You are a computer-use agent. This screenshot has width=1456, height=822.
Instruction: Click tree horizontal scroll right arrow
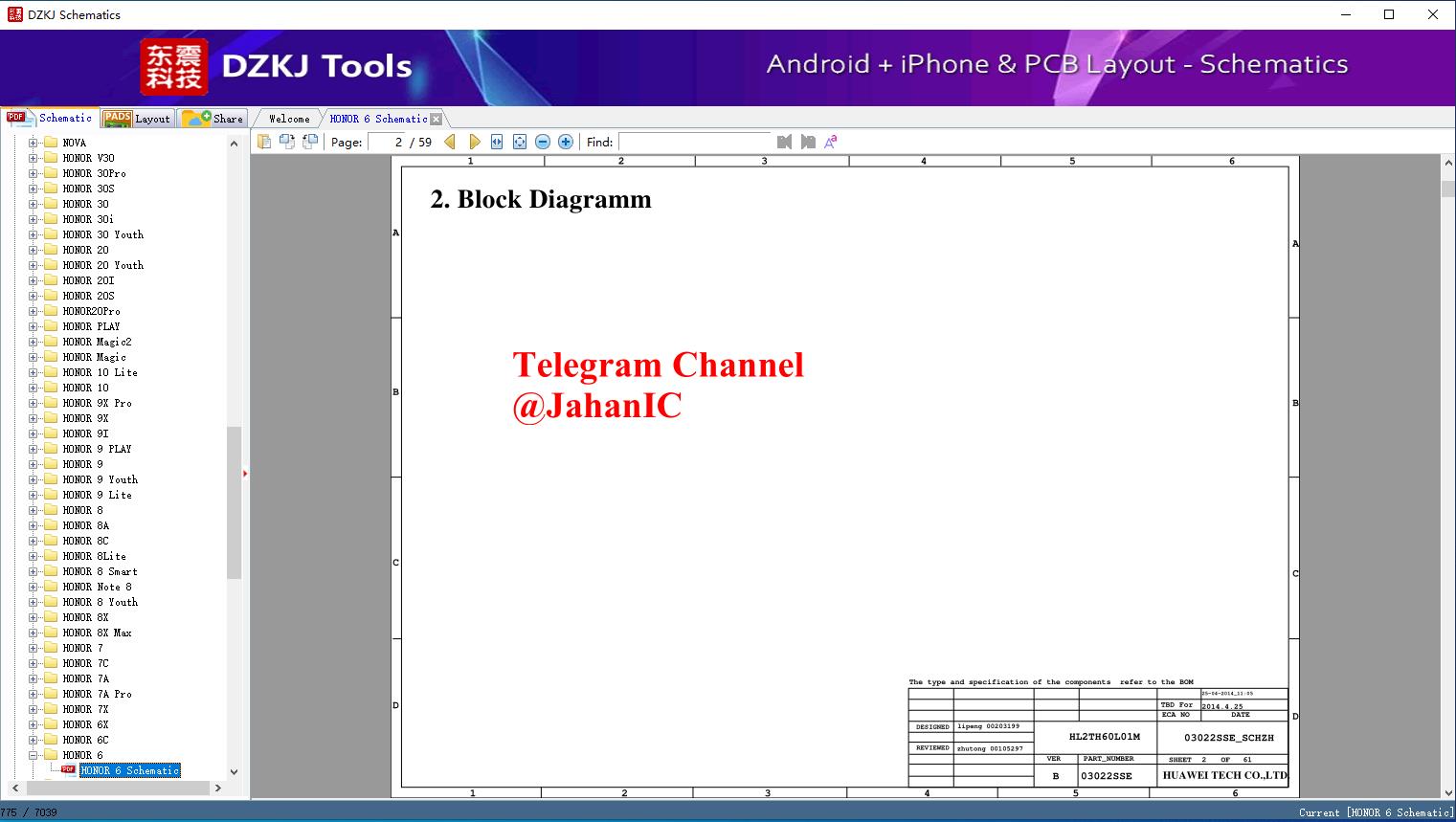(x=218, y=788)
